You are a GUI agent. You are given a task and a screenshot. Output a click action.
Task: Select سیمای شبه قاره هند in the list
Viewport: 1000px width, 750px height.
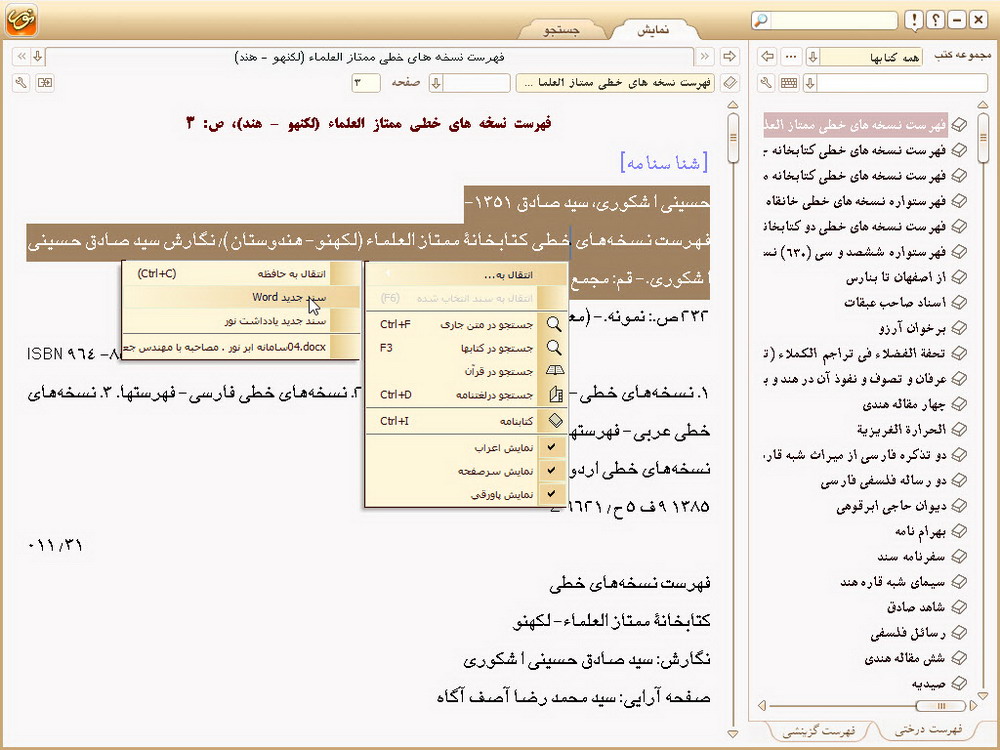click(x=893, y=582)
